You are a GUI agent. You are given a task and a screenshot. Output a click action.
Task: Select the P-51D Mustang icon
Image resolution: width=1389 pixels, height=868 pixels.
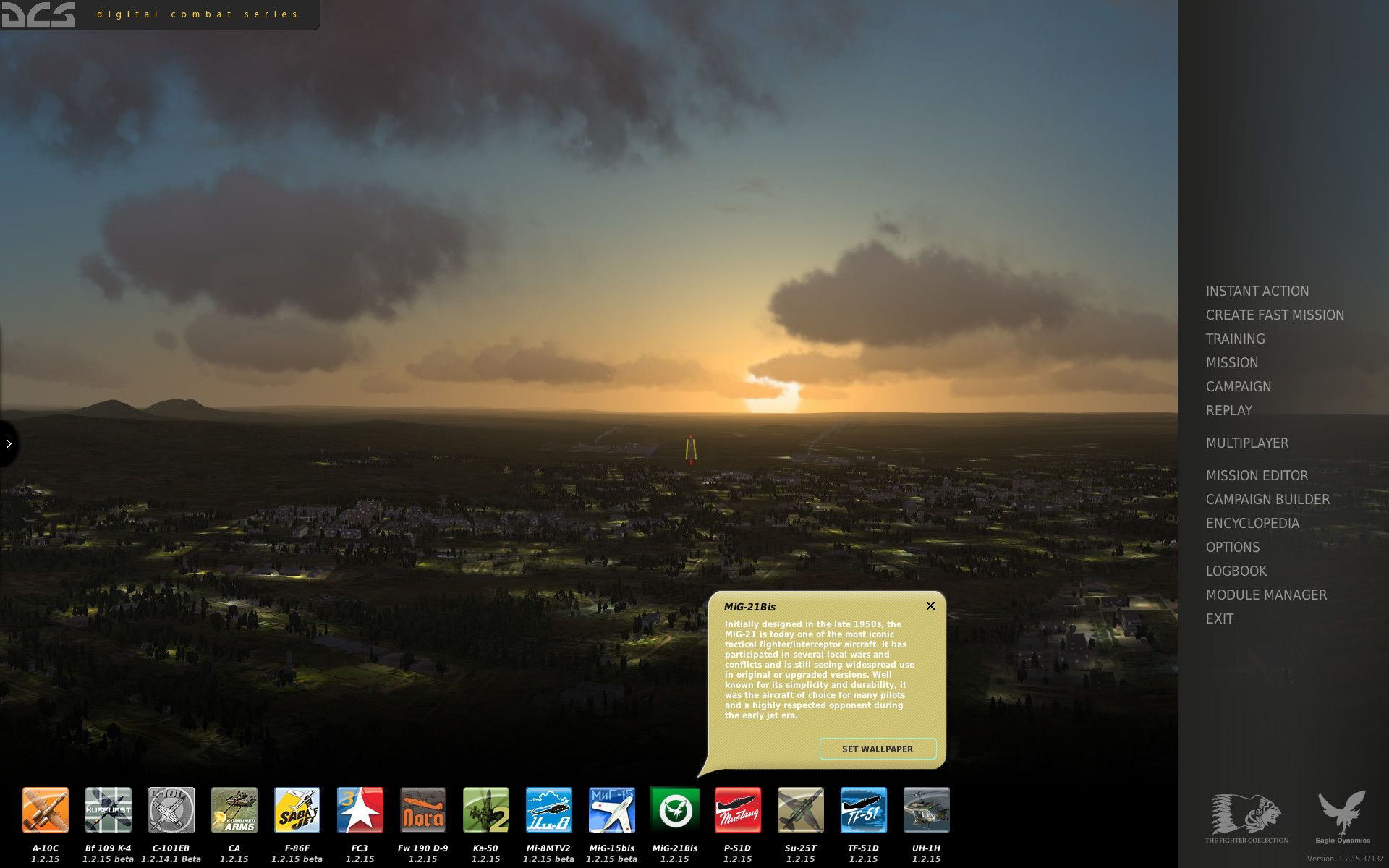[738, 810]
